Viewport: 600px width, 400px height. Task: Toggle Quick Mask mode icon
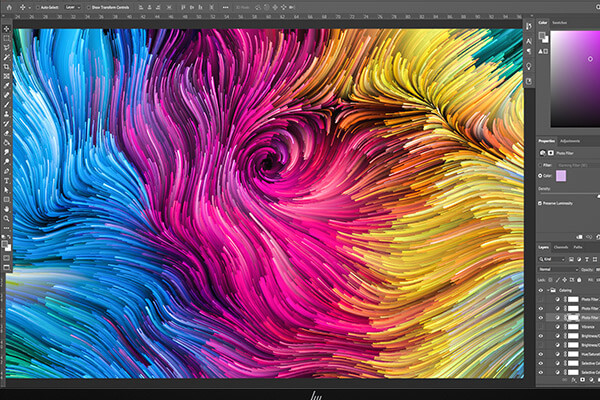7,258
